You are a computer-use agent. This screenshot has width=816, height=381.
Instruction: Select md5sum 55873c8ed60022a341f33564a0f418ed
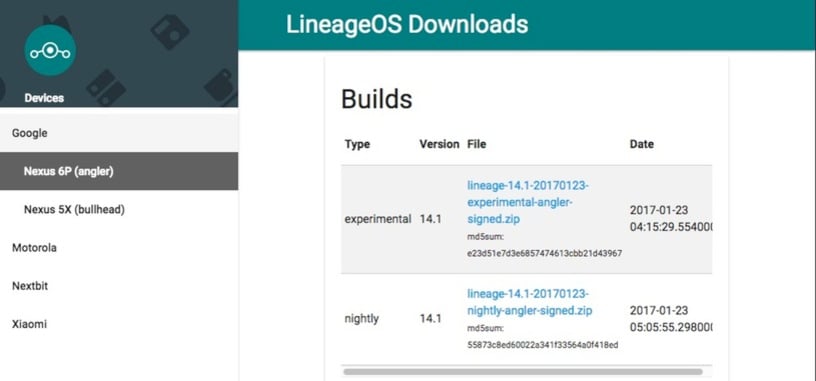point(543,345)
